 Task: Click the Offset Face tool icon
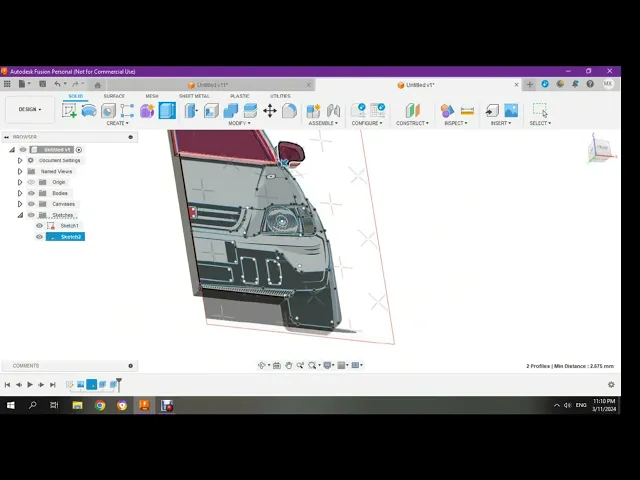250,110
